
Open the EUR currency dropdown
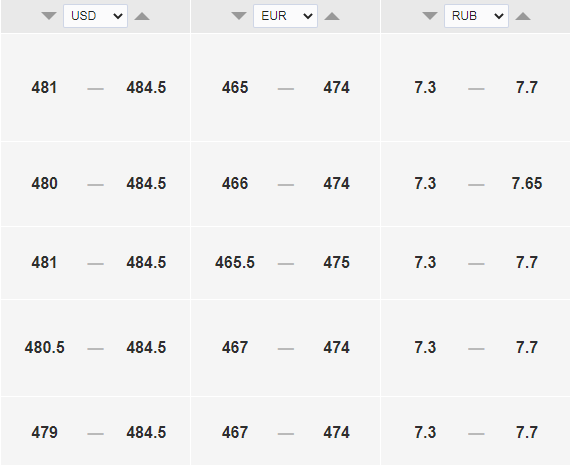(285, 16)
